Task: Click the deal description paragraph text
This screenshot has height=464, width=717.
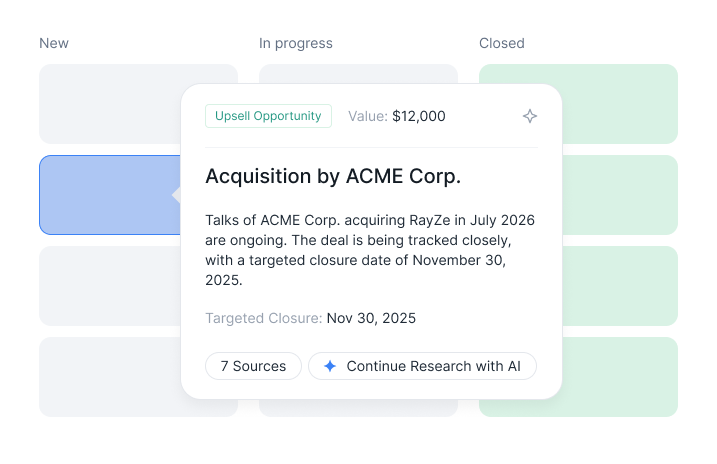Action: click(370, 250)
